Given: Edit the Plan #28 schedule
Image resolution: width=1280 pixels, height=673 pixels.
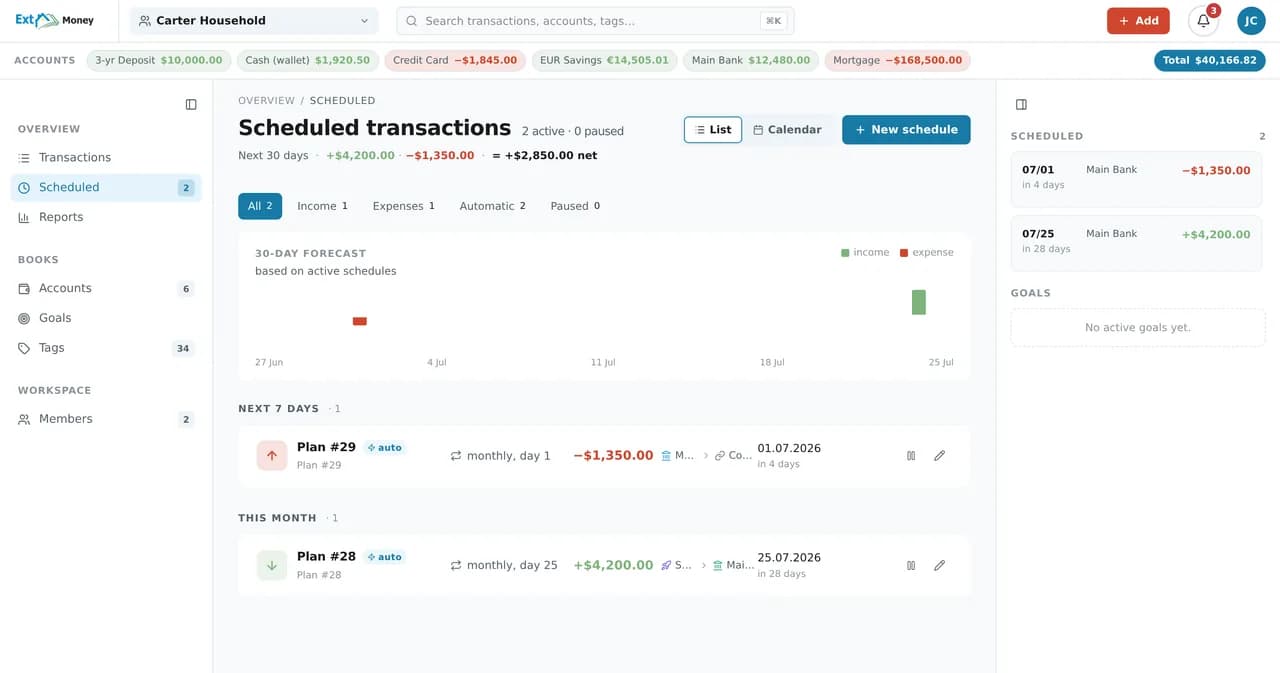Looking at the screenshot, I should 939,565.
